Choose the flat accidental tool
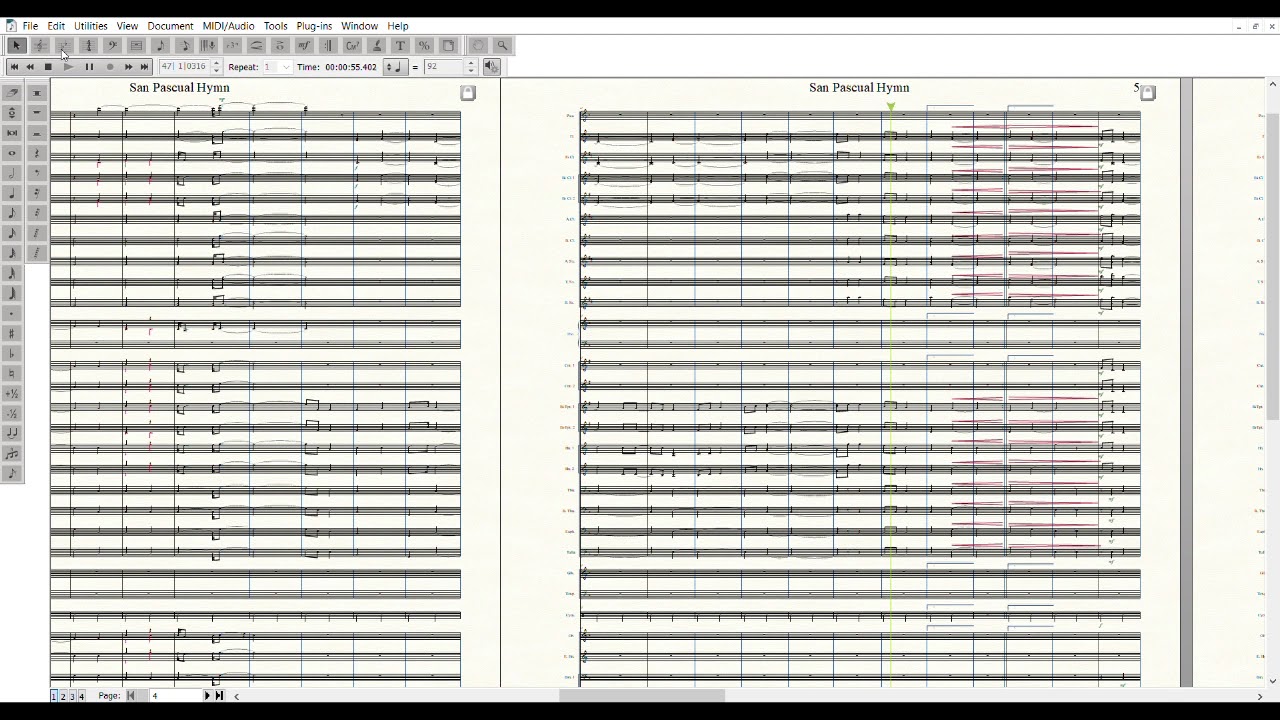Image resolution: width=1280 pixels, height=720 pixels. pos(12,353)
